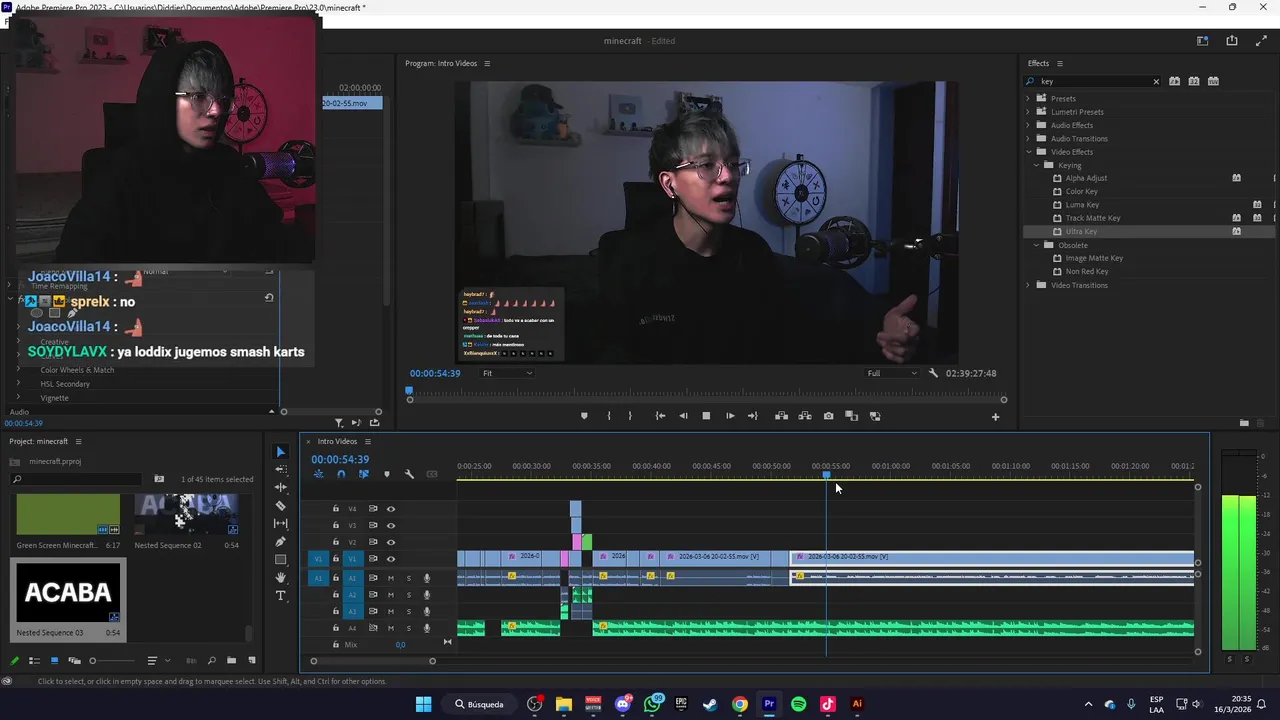This screenshot has height=720, width=1280.
Task: Open the Fit zoom level dropdown
Action: click(507, 373)
